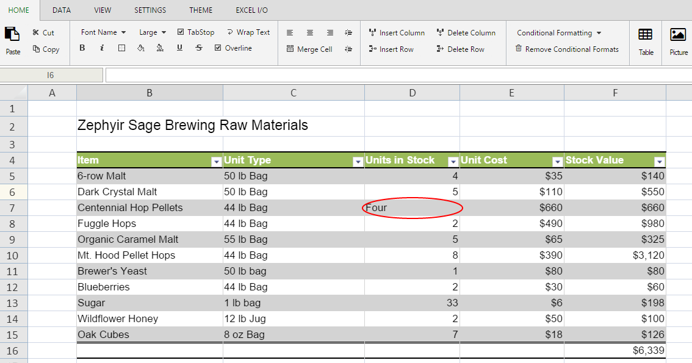This screenshot has width=692, height=363.
Task: Open the Large font size dropdown
Action: click(152, 32)
